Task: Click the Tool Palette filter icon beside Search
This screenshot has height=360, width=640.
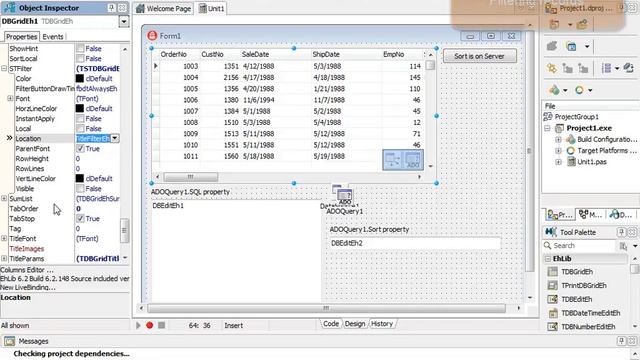Action: tap(623, 246)
